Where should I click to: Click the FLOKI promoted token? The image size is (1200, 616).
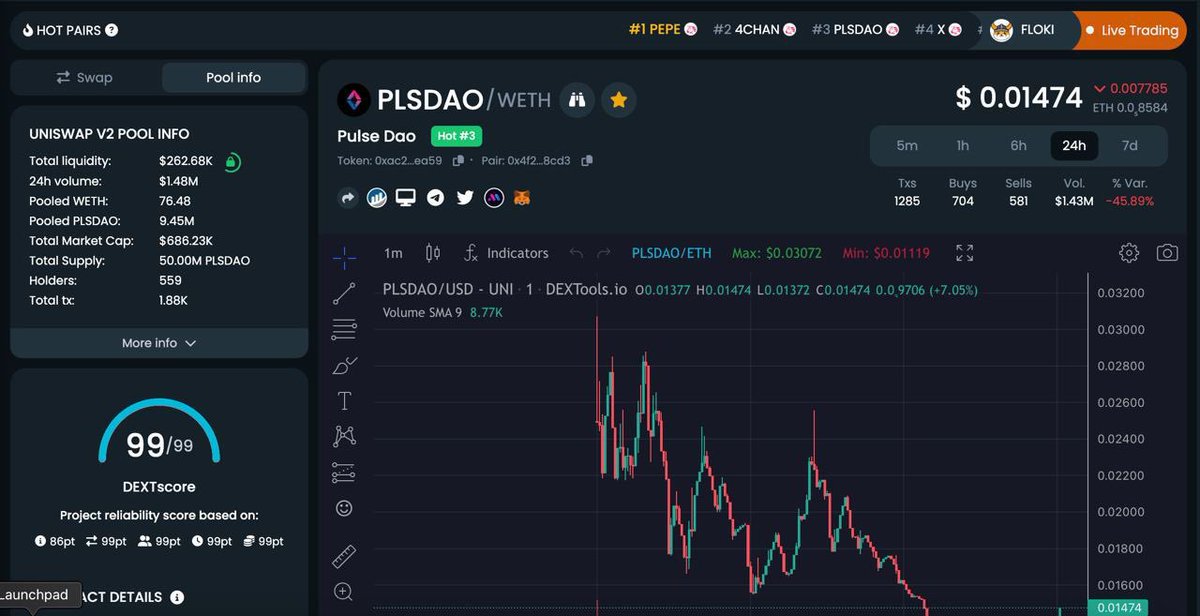(x=1022, y=30)
